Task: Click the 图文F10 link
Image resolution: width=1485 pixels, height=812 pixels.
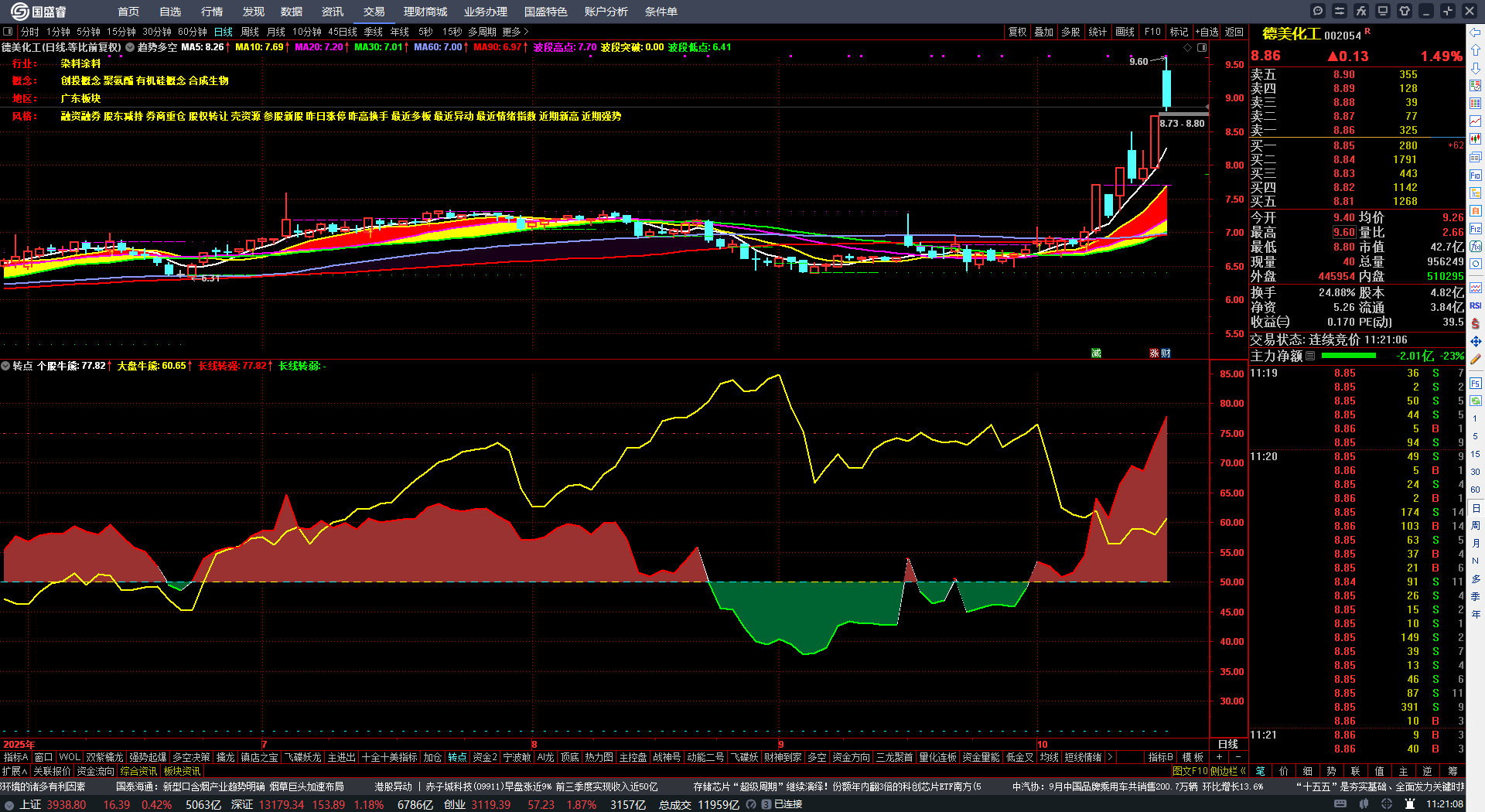Action: pos(1190,771)
